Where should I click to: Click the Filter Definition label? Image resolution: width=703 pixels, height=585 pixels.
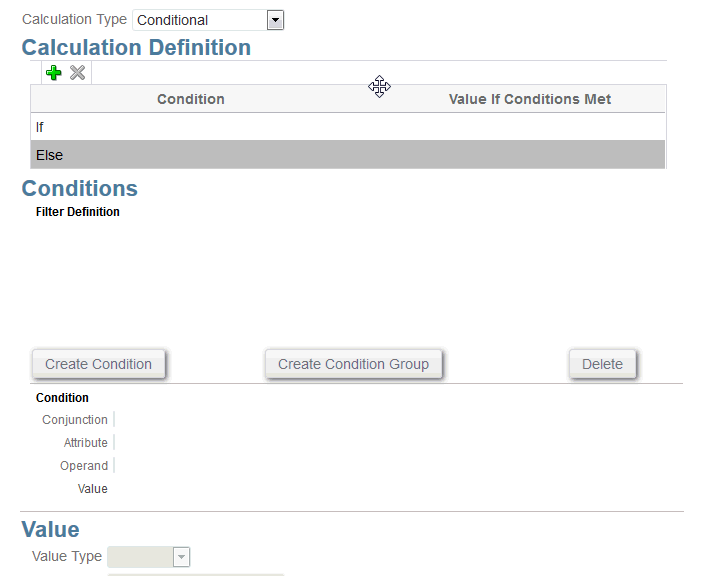click(78, 212)
